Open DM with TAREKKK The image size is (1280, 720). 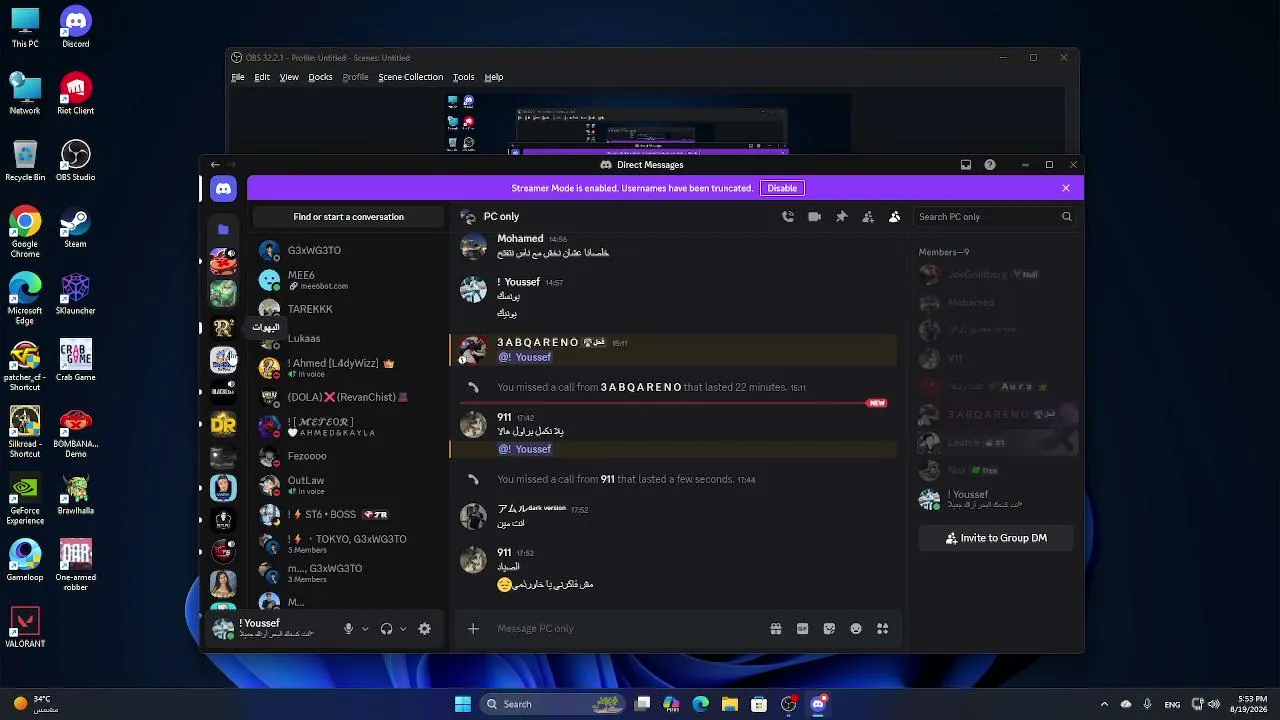click(x=349, y=309)
